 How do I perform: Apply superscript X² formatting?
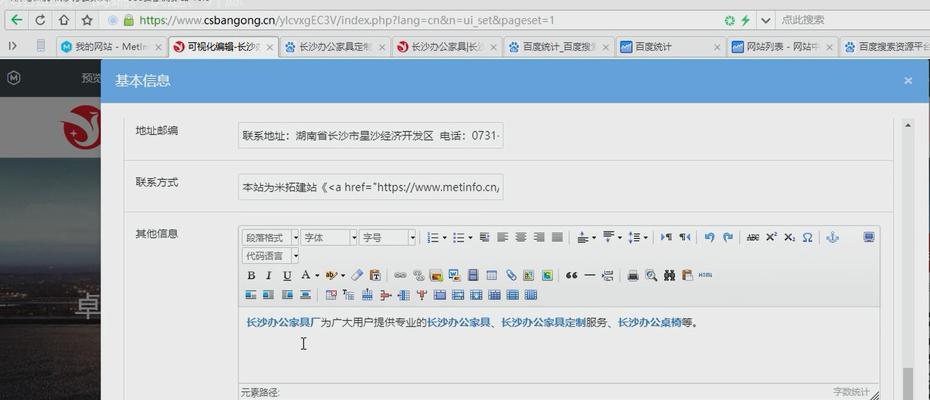[771, 237]
